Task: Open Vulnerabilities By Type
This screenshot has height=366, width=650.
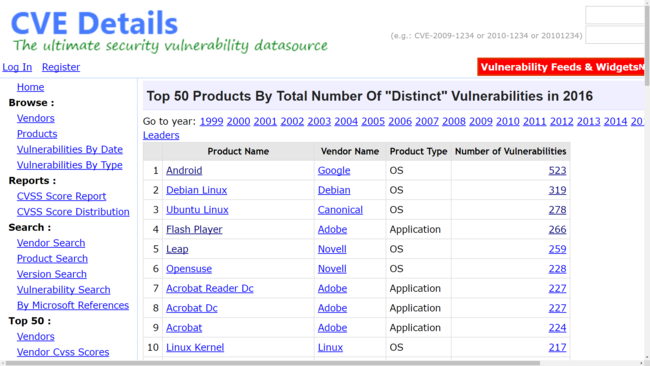Action: click(70, 165)
